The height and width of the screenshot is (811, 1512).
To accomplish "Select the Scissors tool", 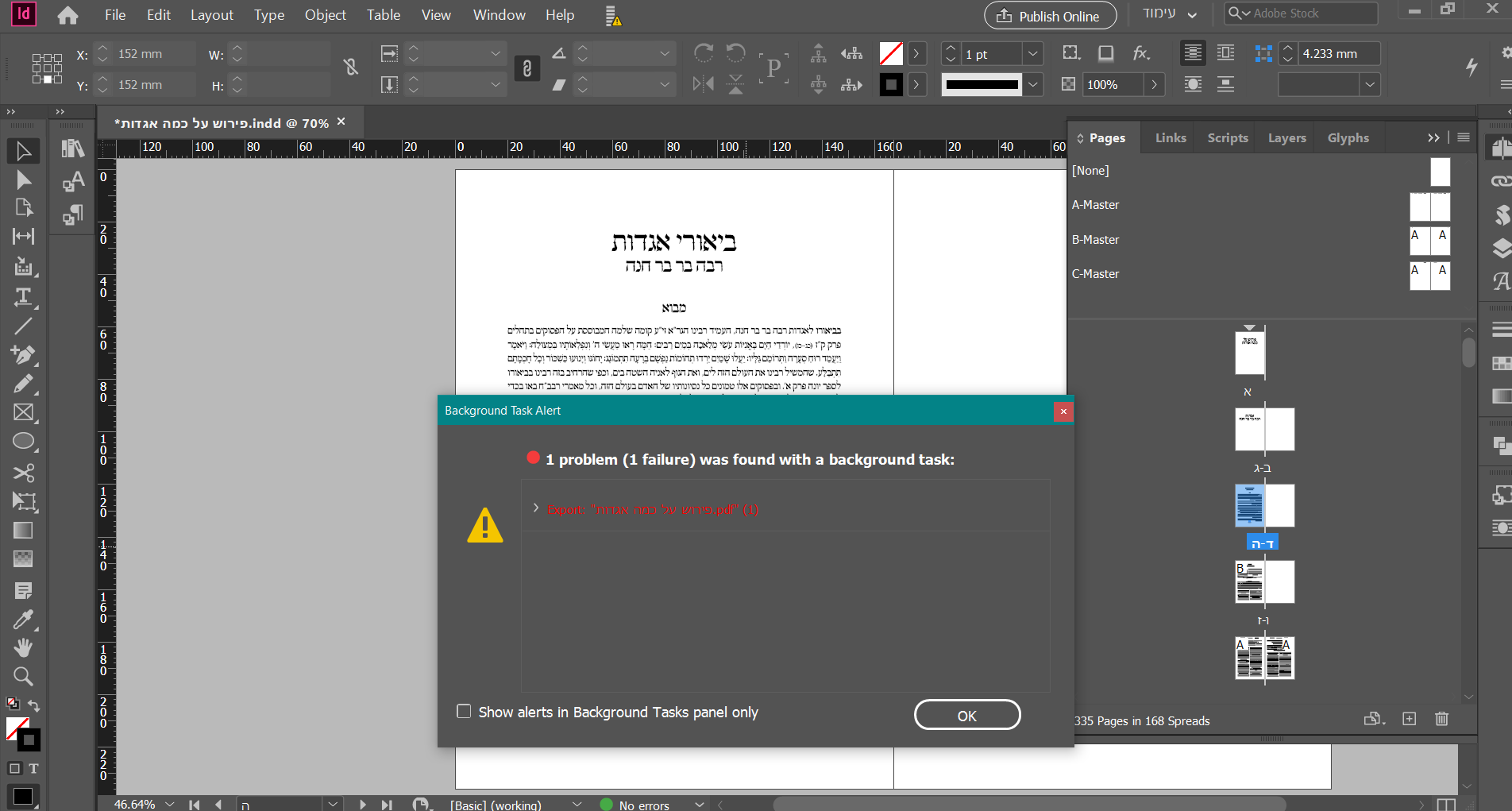I will (24, 473).
